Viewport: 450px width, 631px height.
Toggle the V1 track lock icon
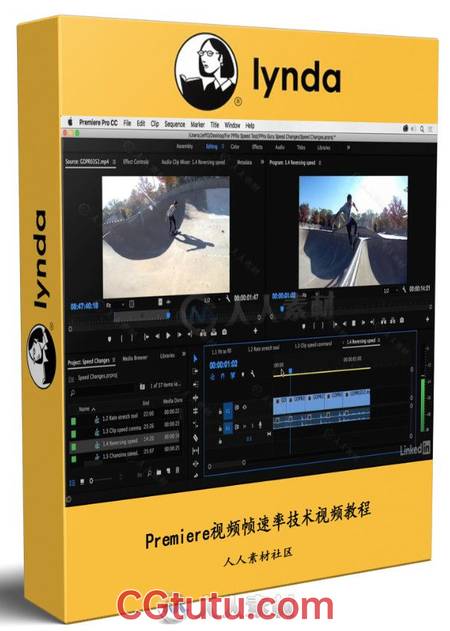click(x=220, y=412)
